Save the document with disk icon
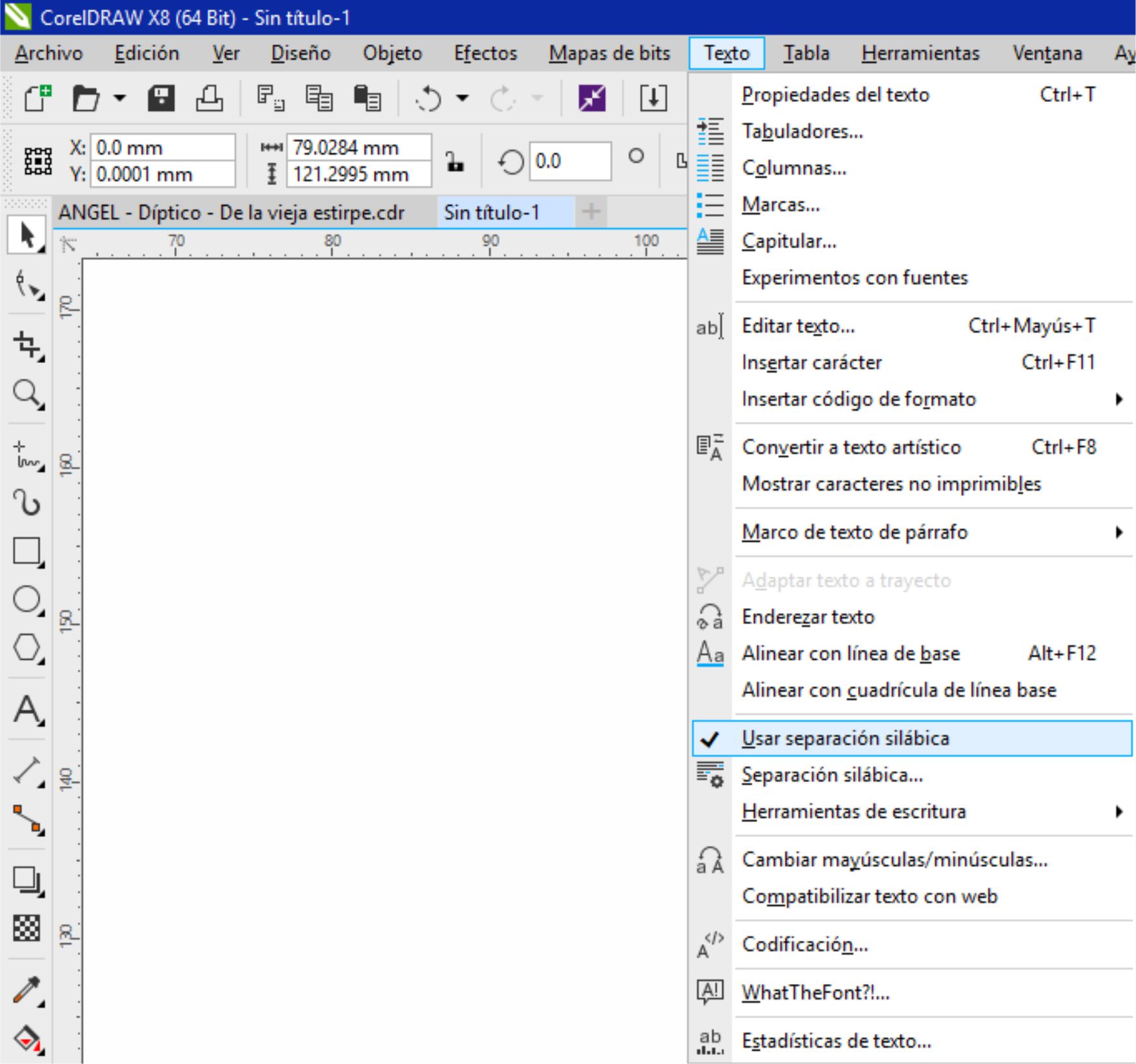 click(161, 99)
